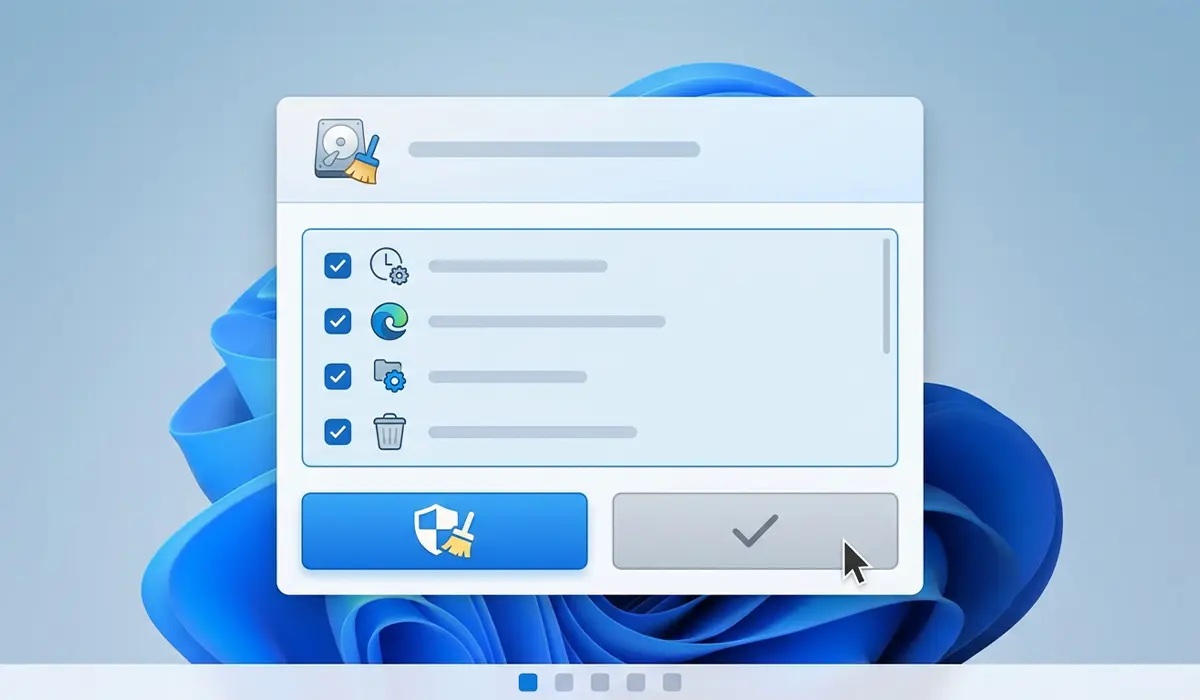Select the third taskbar dot

pos(600,682)
